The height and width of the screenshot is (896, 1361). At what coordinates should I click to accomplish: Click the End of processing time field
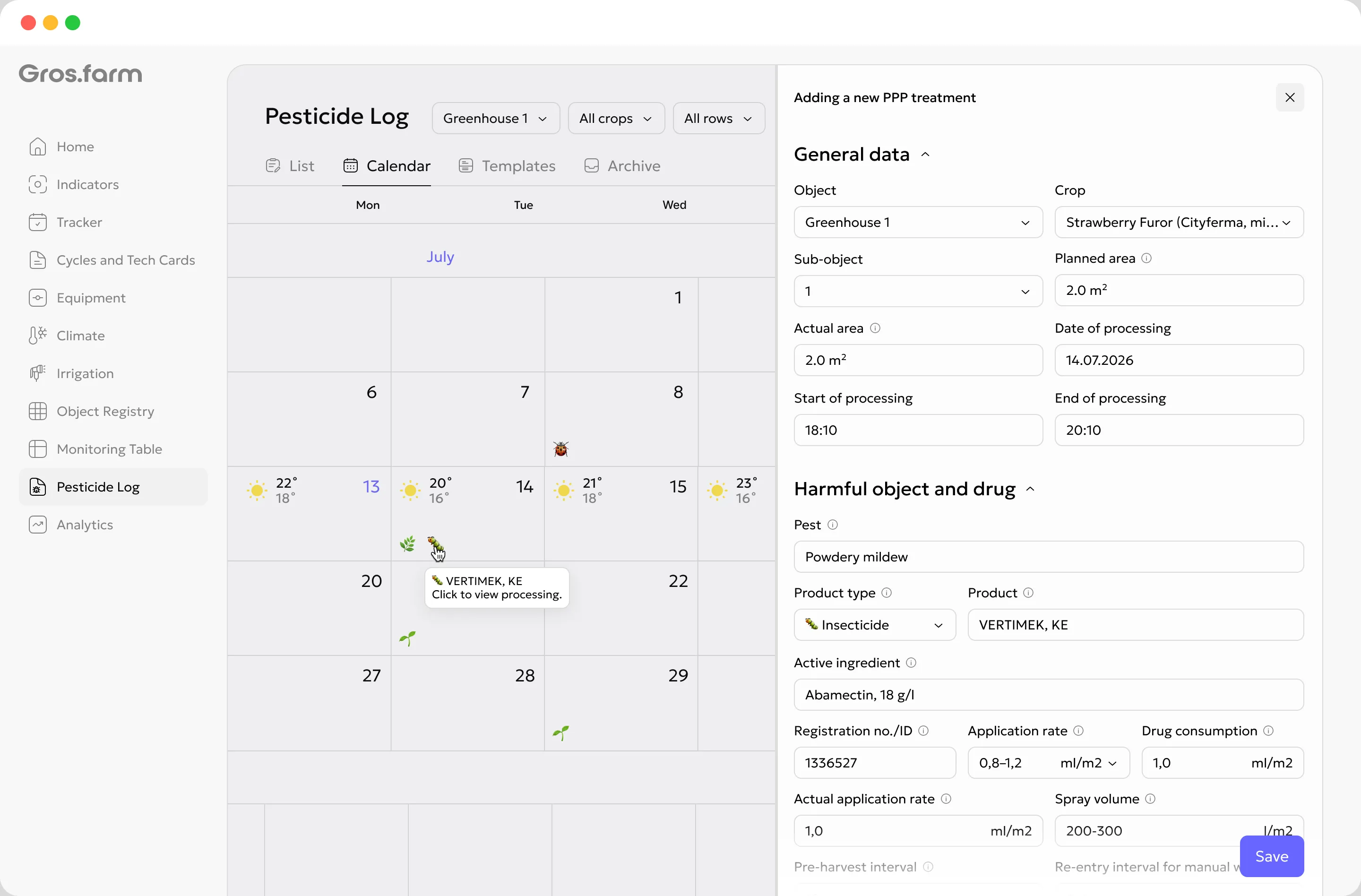tap(1179, 430)
